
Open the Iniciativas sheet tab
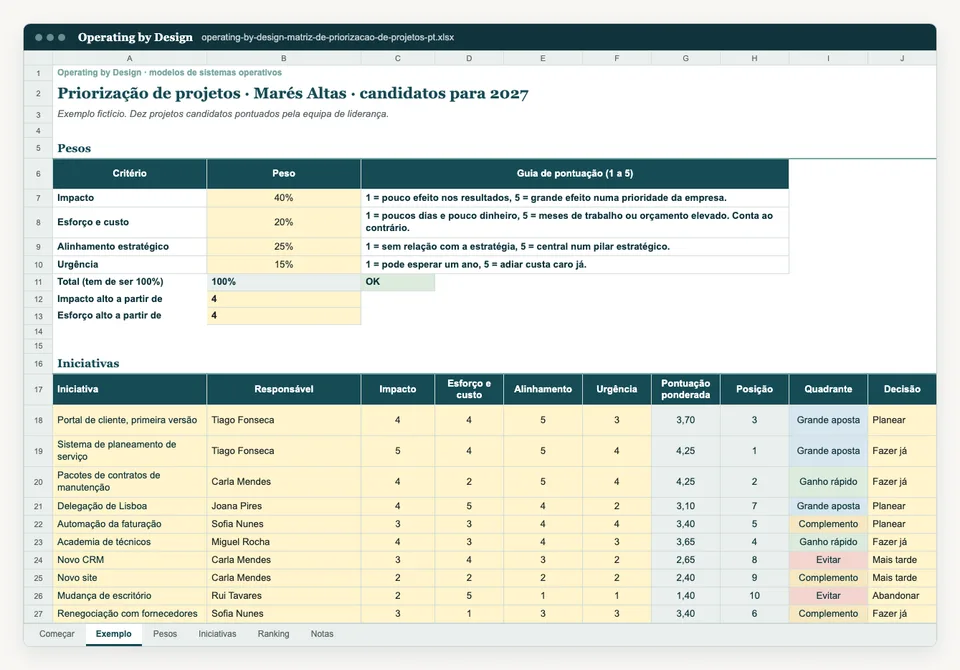pyautogui.click(x=217, y=634)
